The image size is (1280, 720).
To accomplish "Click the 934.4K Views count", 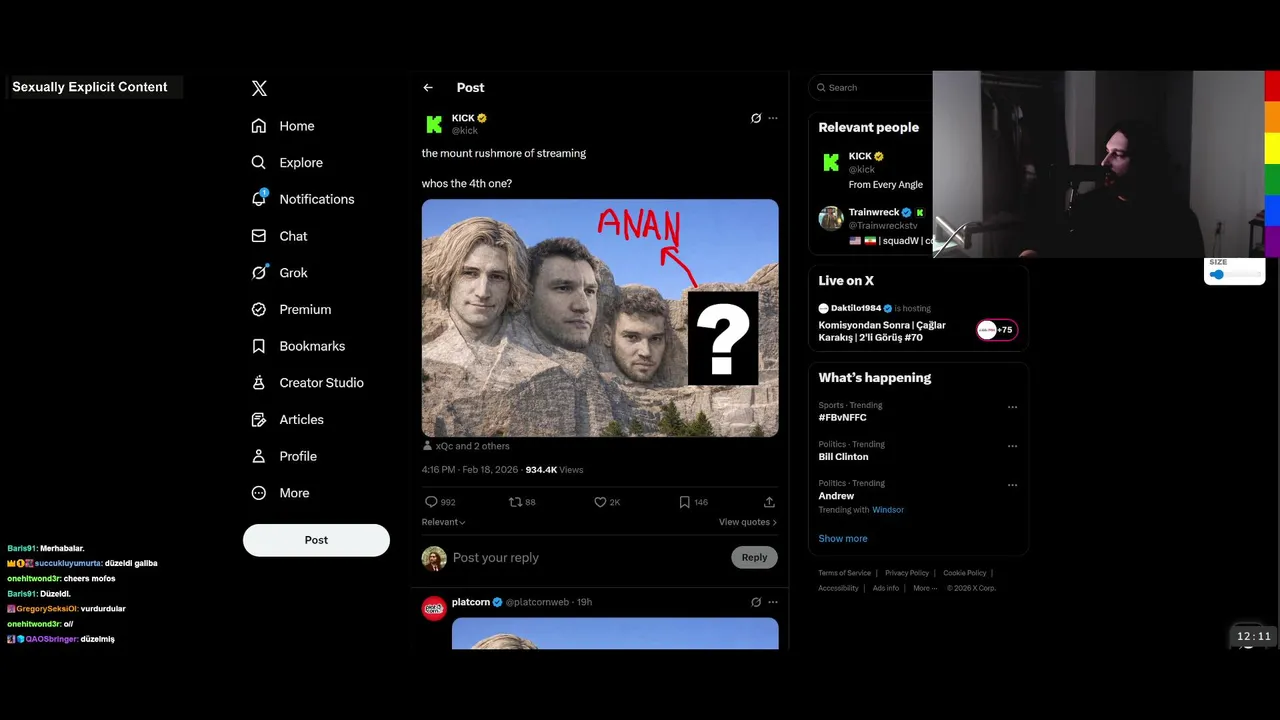I will (554, 470).
